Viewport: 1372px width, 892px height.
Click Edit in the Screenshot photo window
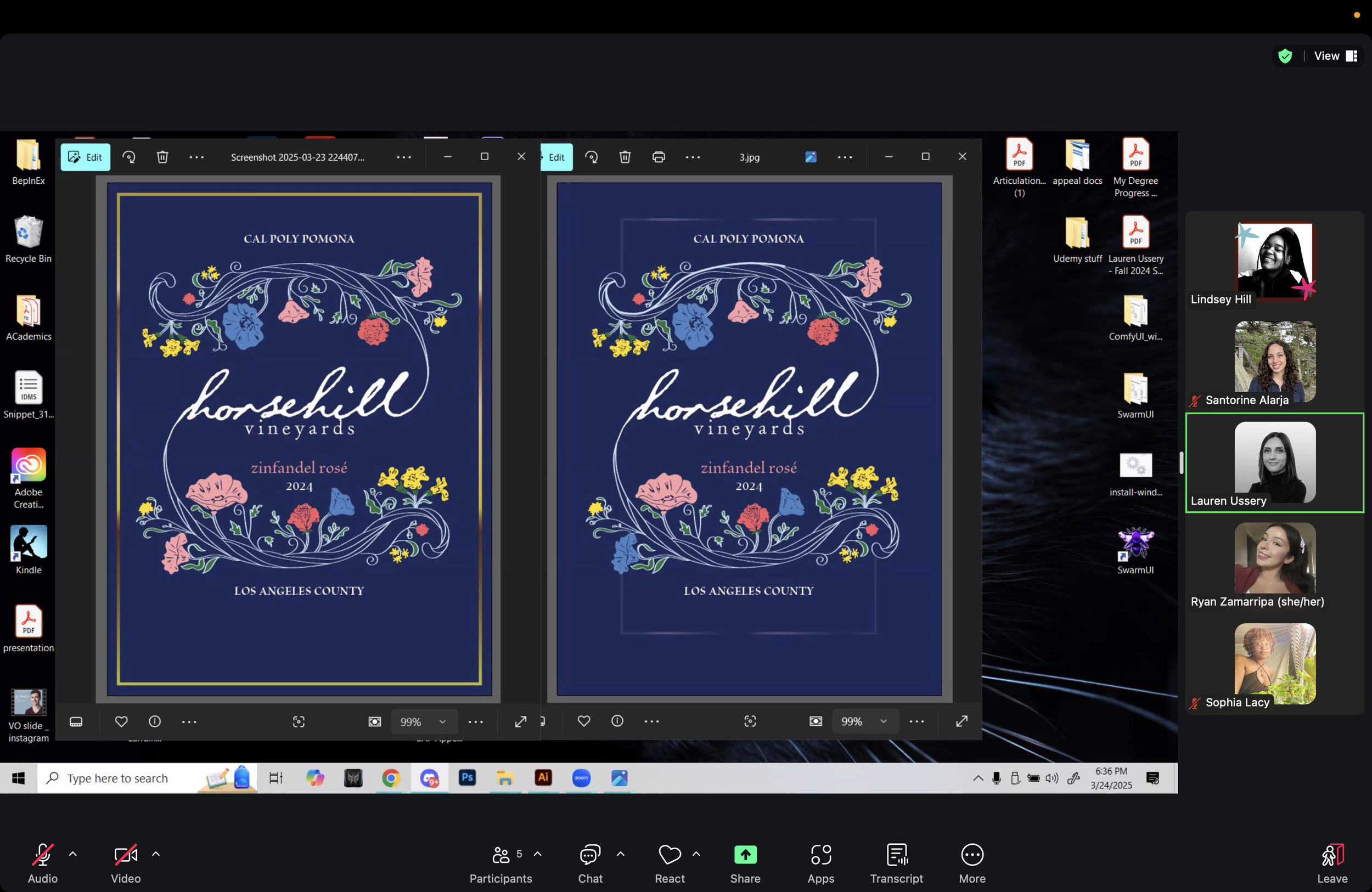point(85,157)
